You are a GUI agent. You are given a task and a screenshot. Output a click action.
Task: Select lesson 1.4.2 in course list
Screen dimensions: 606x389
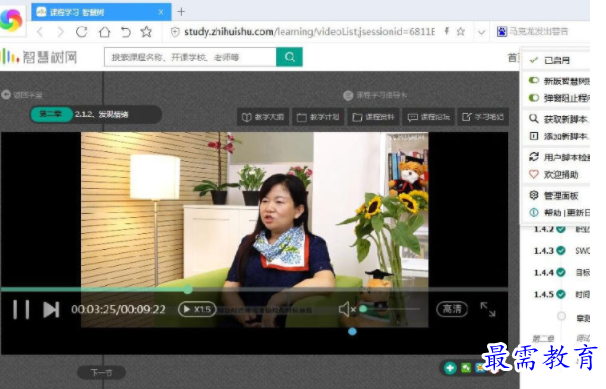click(x=561, y=229)
